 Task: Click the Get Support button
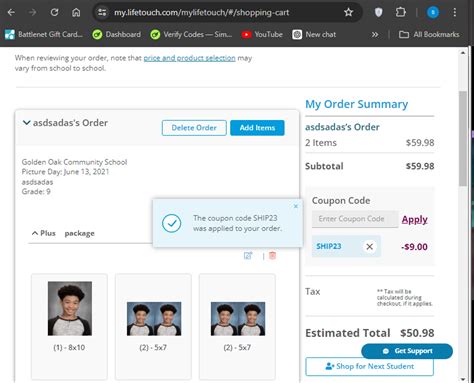coord(407,351)
